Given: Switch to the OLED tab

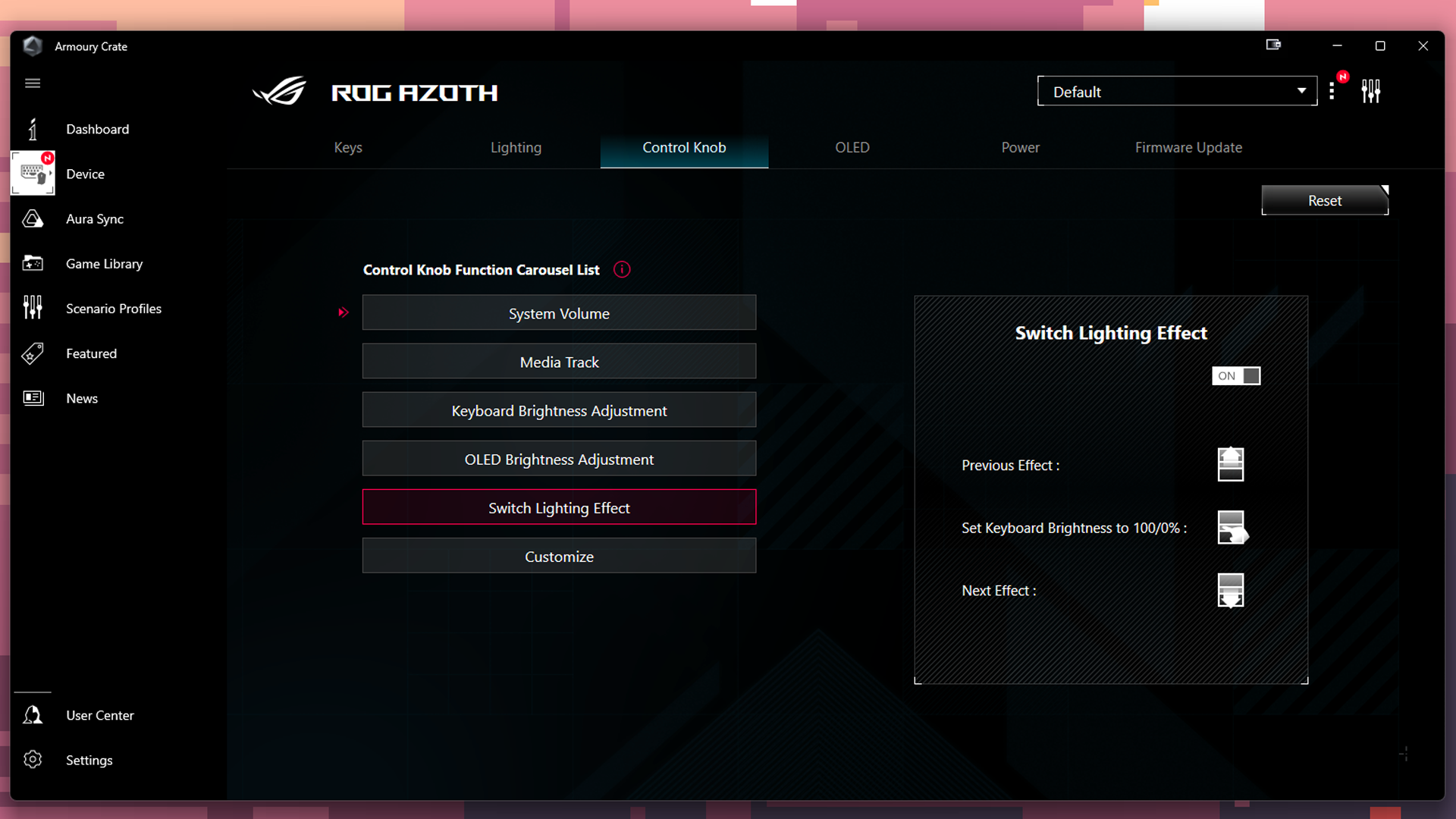Looking at the screenshot, I should pyautogui.click(x=851, y=146).
